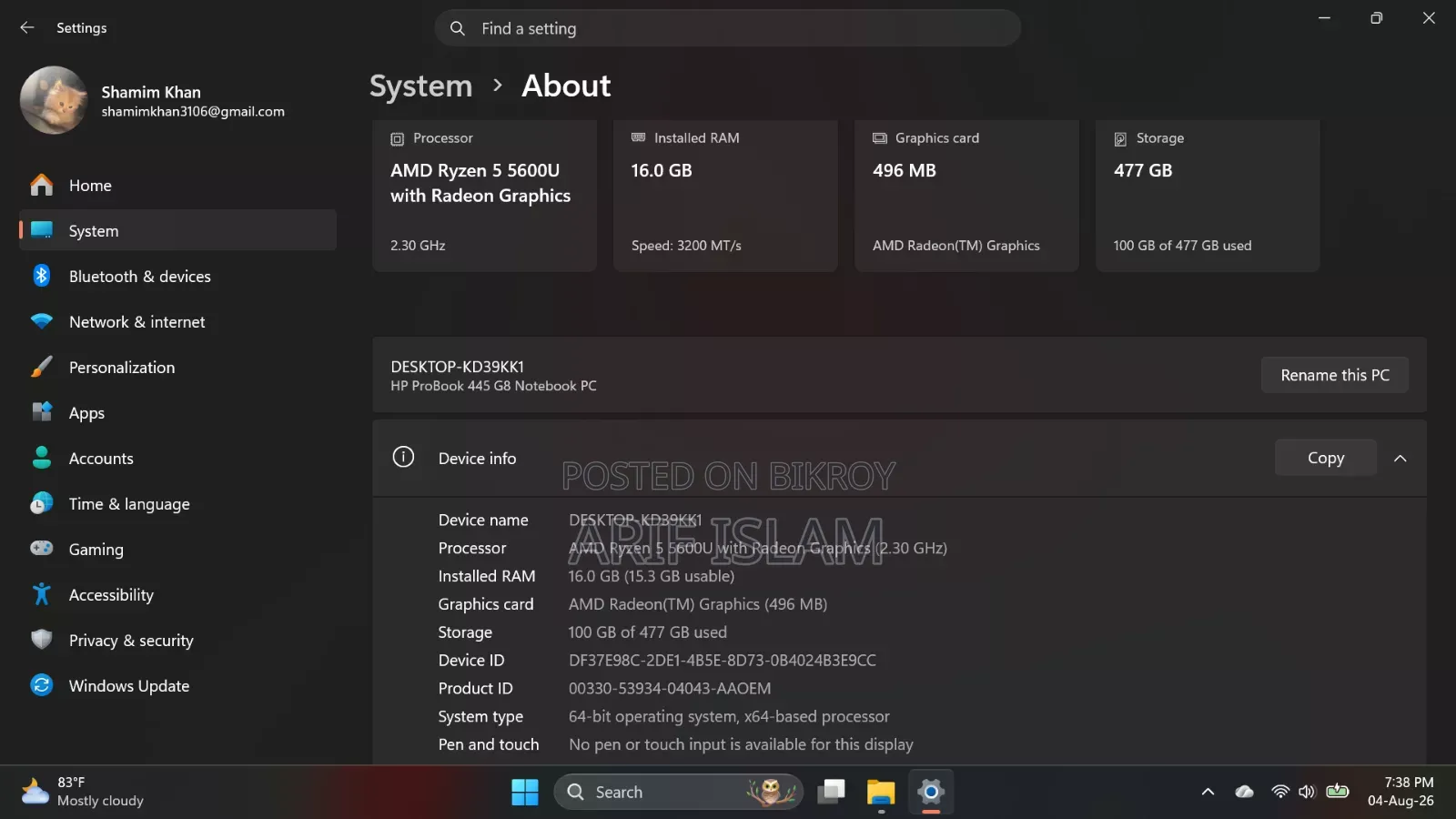This screenshot has height=819, width=1456.
Task: Click System in the breadcrumb
Action: coord(421,86)
